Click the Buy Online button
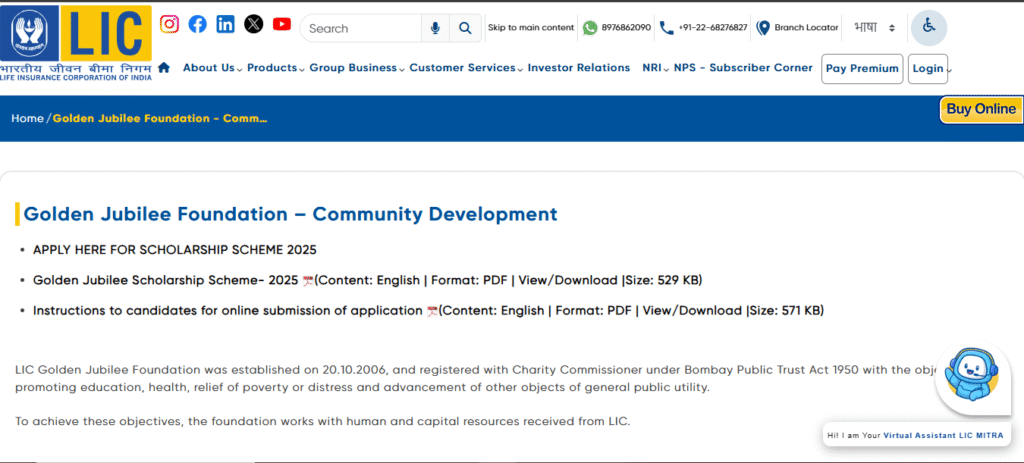1024x463 pixels. (980, 109)
